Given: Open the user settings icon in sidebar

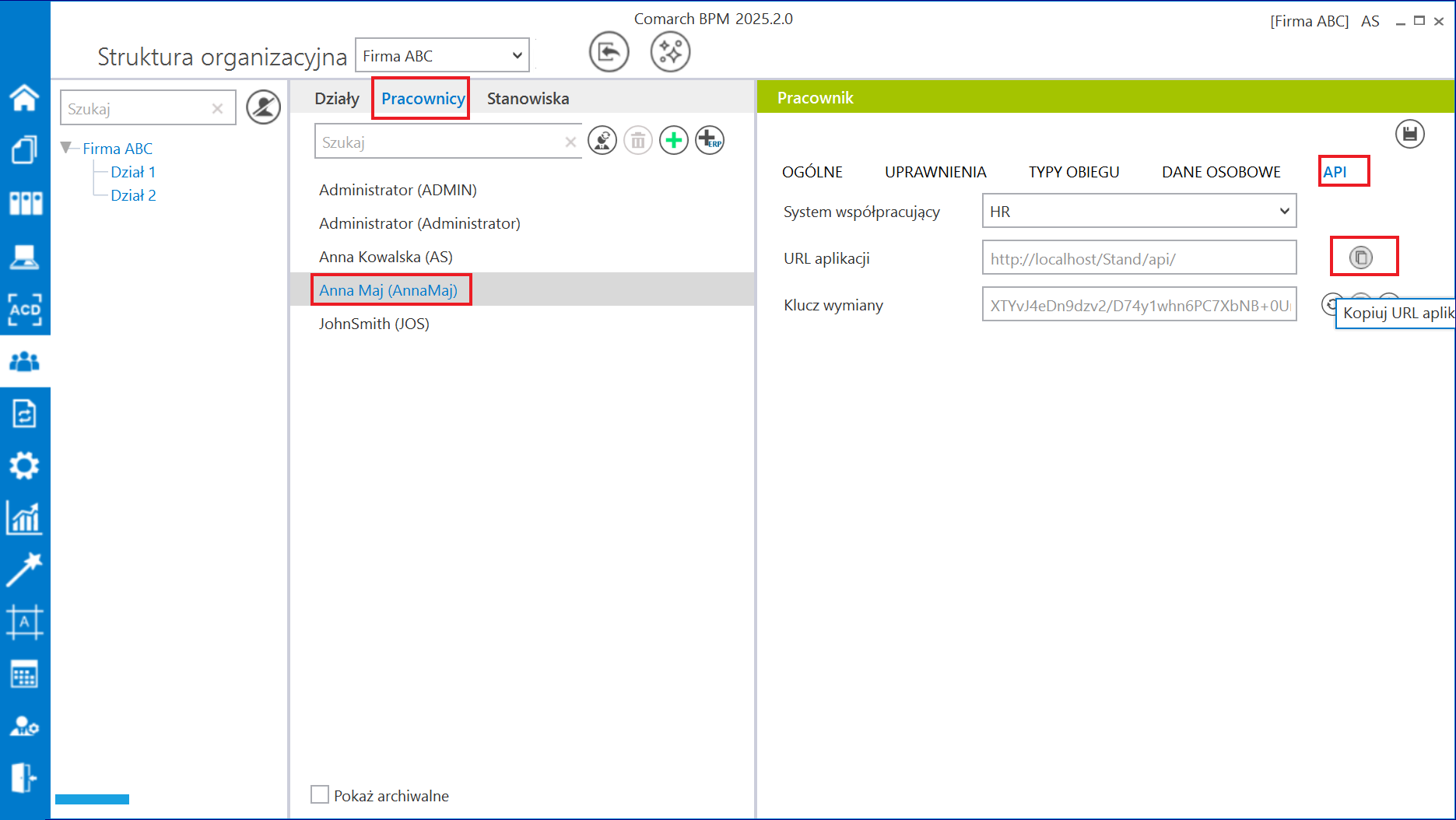Looking at the screenshot, I should [x=24, y=726].
